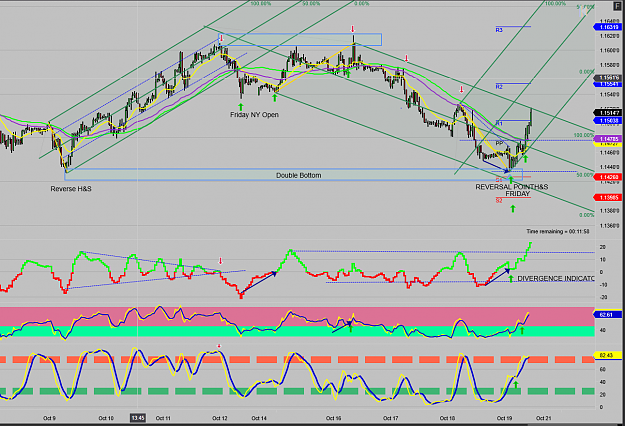Click the 1.15800 price axis value
Screen dimensions: 625x426
[609, 65]
